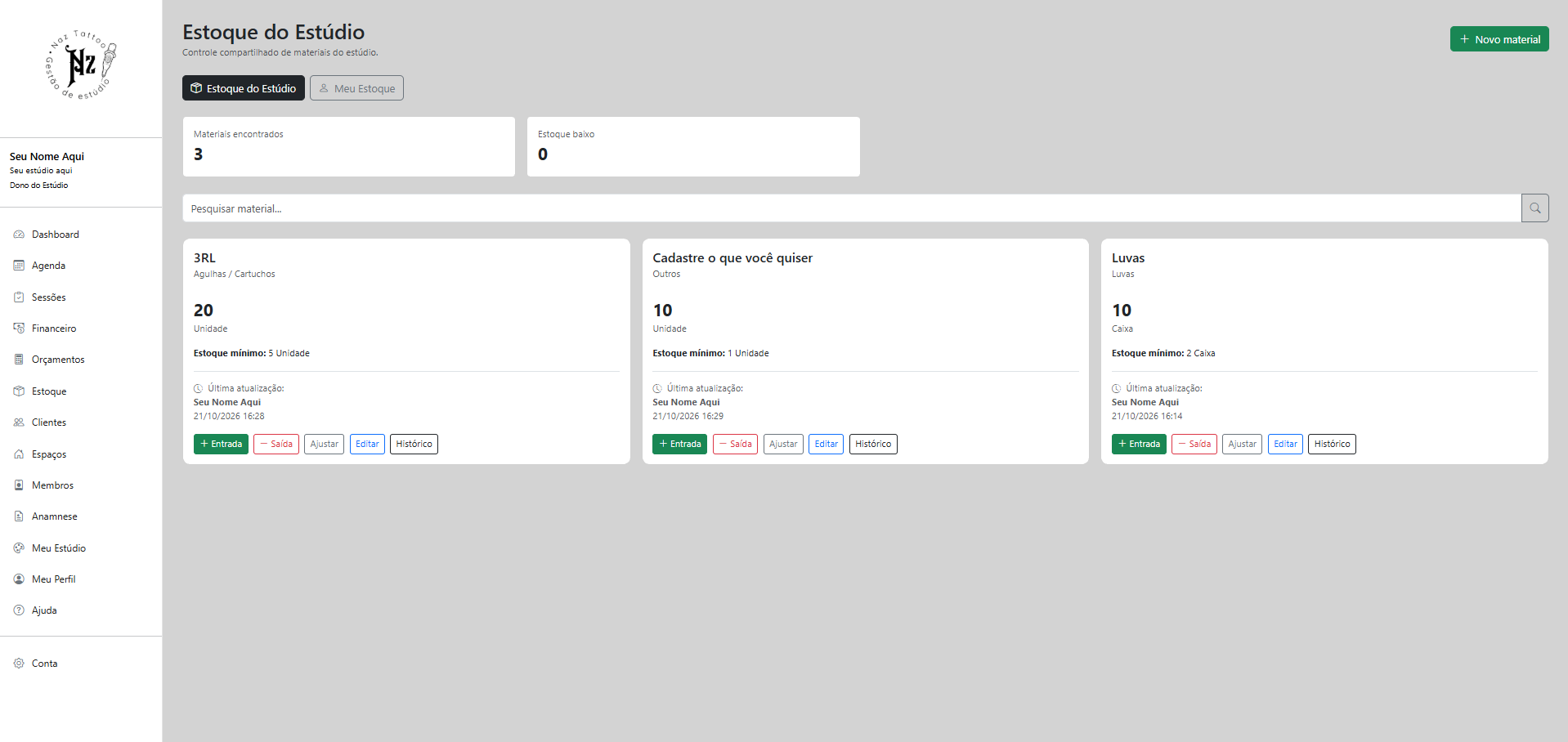View Histórico of Luvas
This screenshot has height=742, width=1568.
1332,444
